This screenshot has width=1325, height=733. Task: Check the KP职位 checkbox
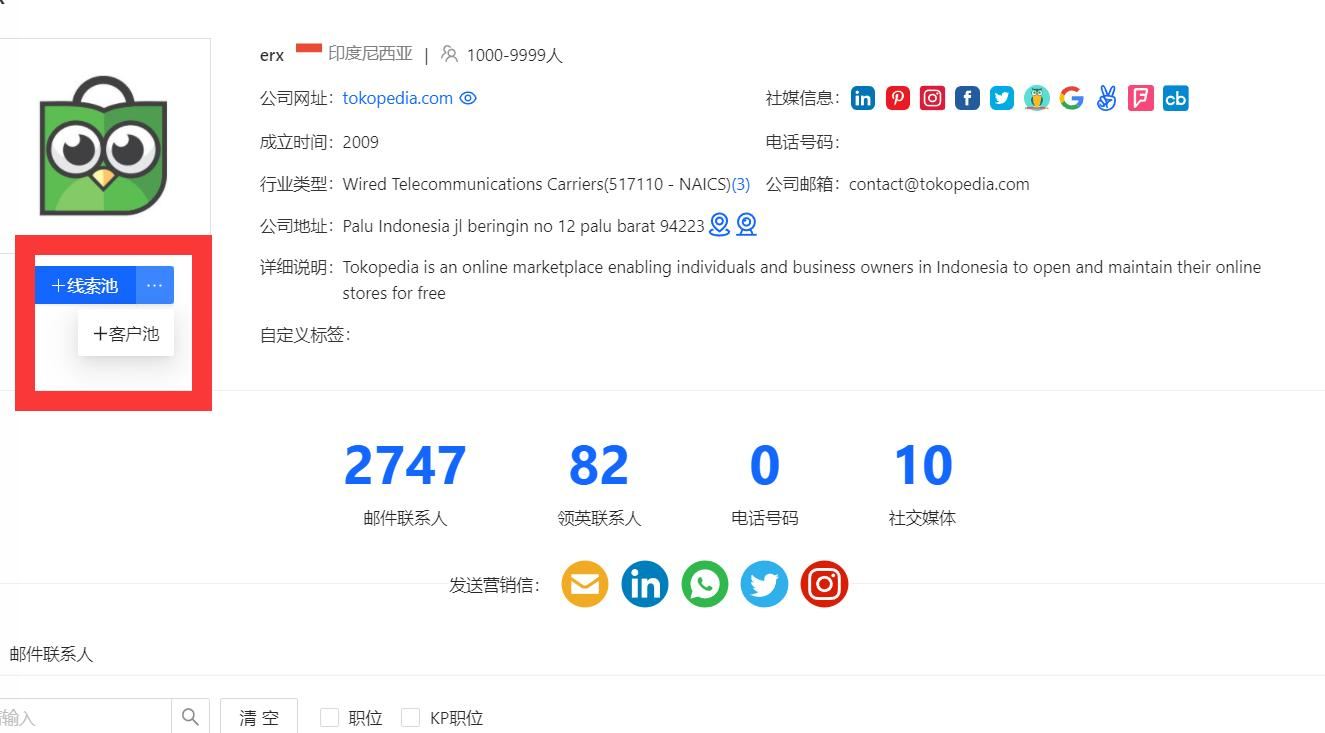[410, 717]
